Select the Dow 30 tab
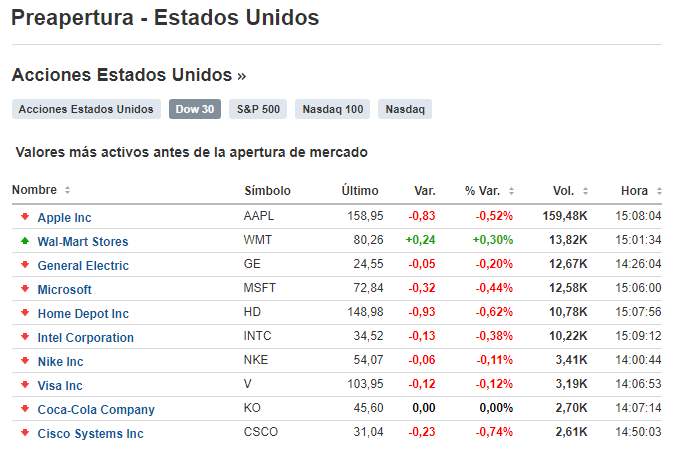This screenshot has height=450, width=673. click(x=195, y=109)
